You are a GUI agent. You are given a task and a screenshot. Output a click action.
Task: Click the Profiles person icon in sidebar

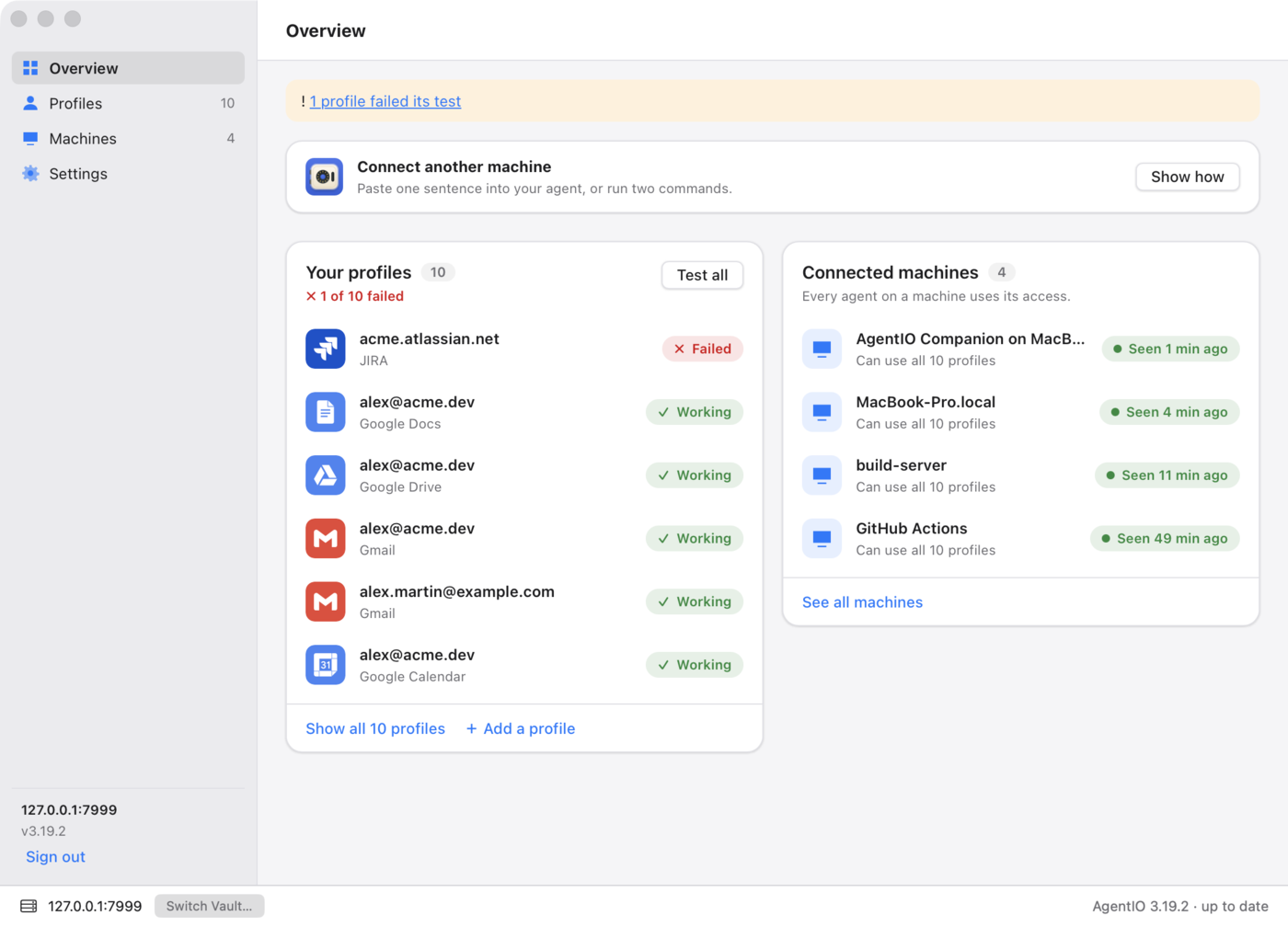30,103
